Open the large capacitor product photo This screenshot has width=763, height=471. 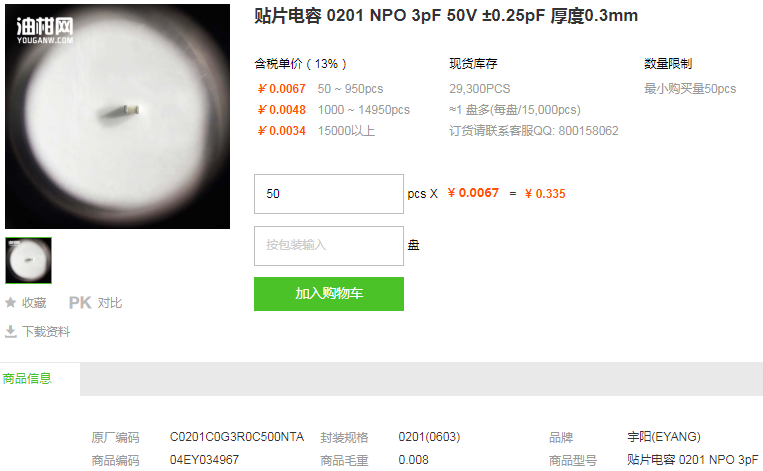point(117,116)
